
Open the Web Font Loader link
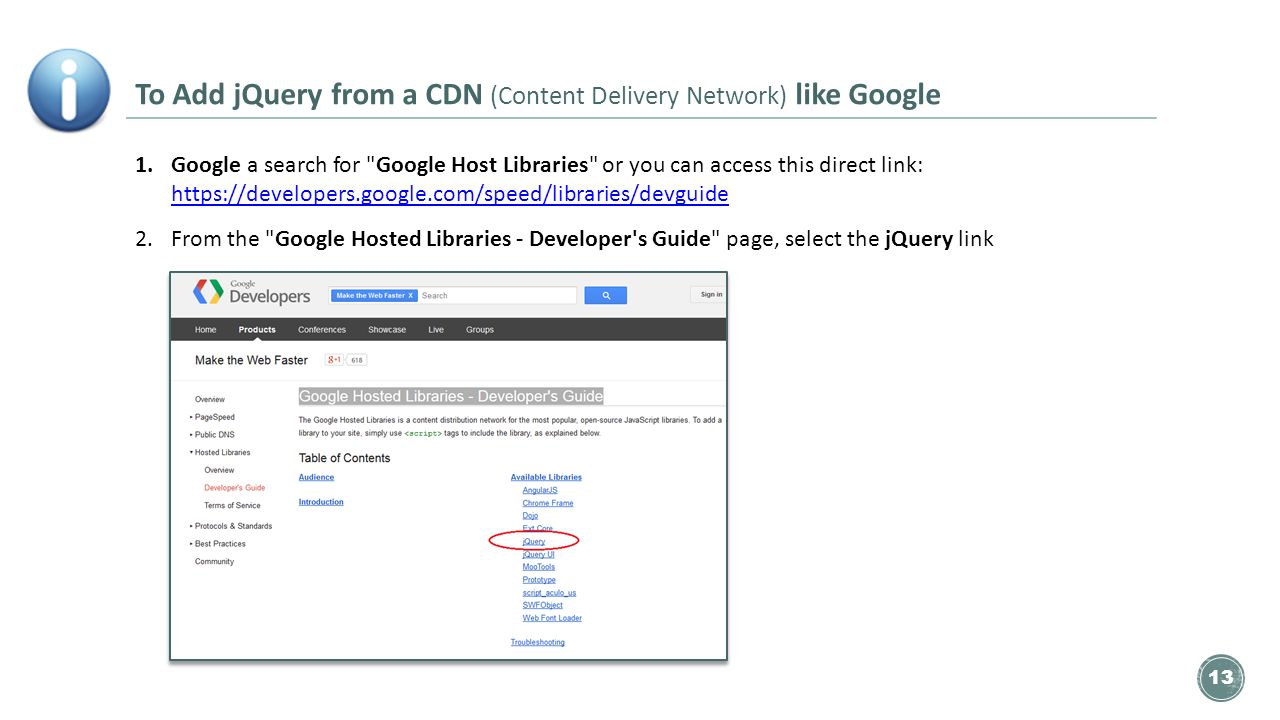552,618
